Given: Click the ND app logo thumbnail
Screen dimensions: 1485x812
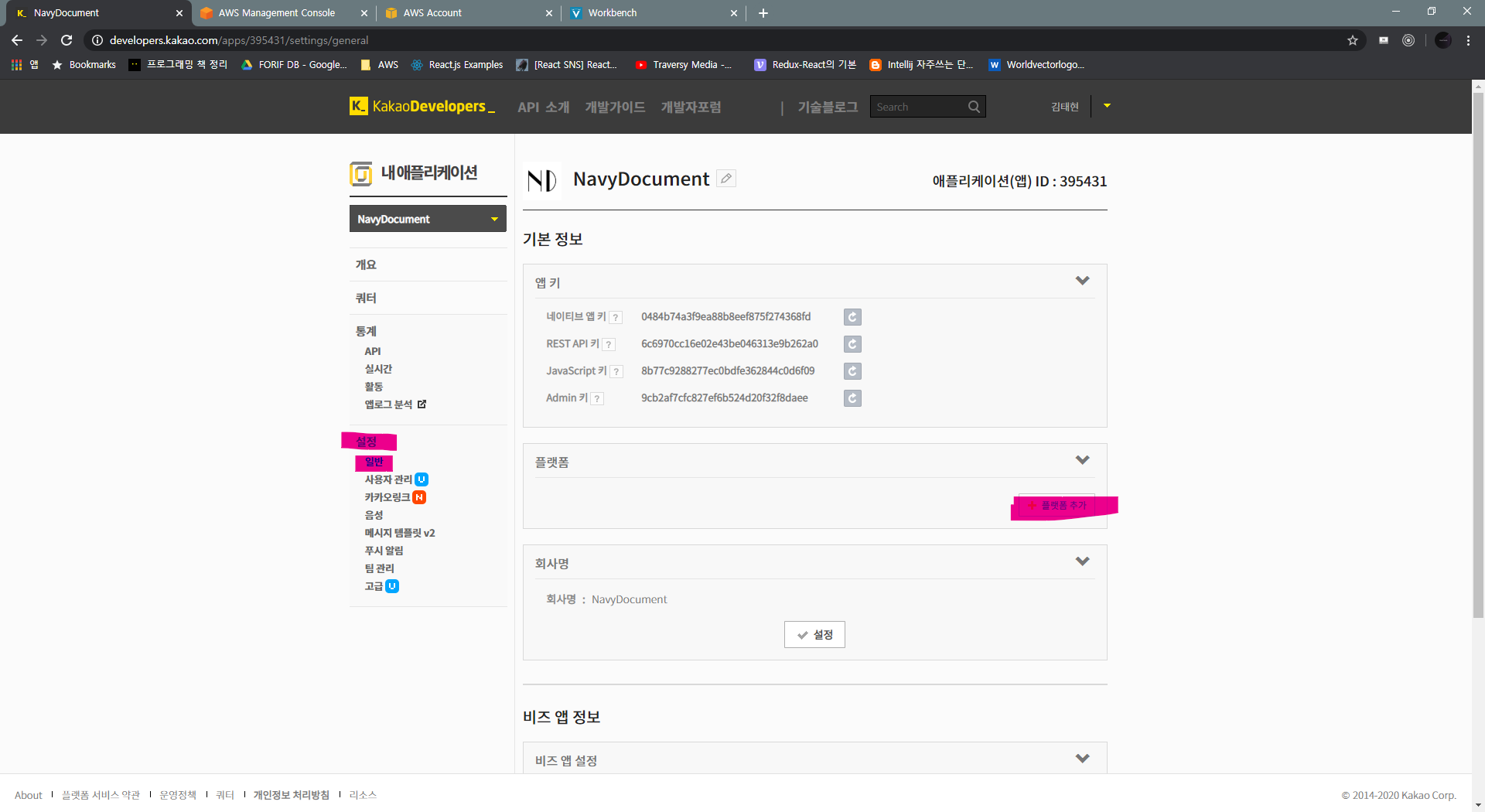Looking at the screenshot, I should [x=542, y=181].
